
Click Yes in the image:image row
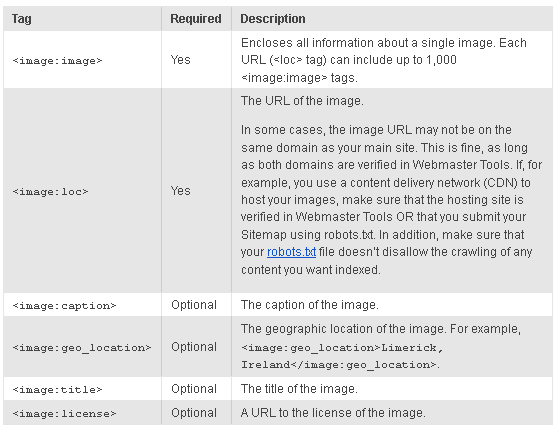180,60
